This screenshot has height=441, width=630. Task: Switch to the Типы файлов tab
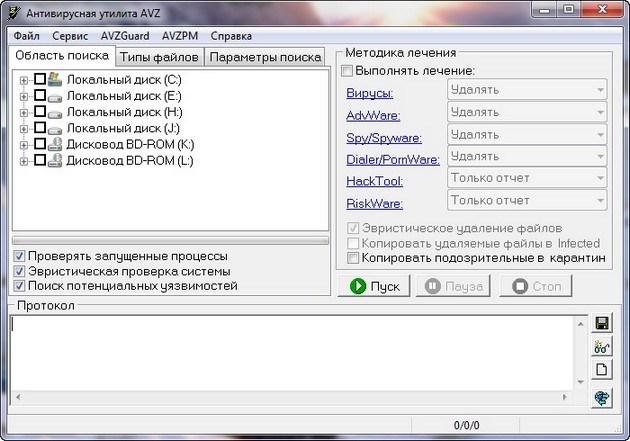tap(160, 57)
